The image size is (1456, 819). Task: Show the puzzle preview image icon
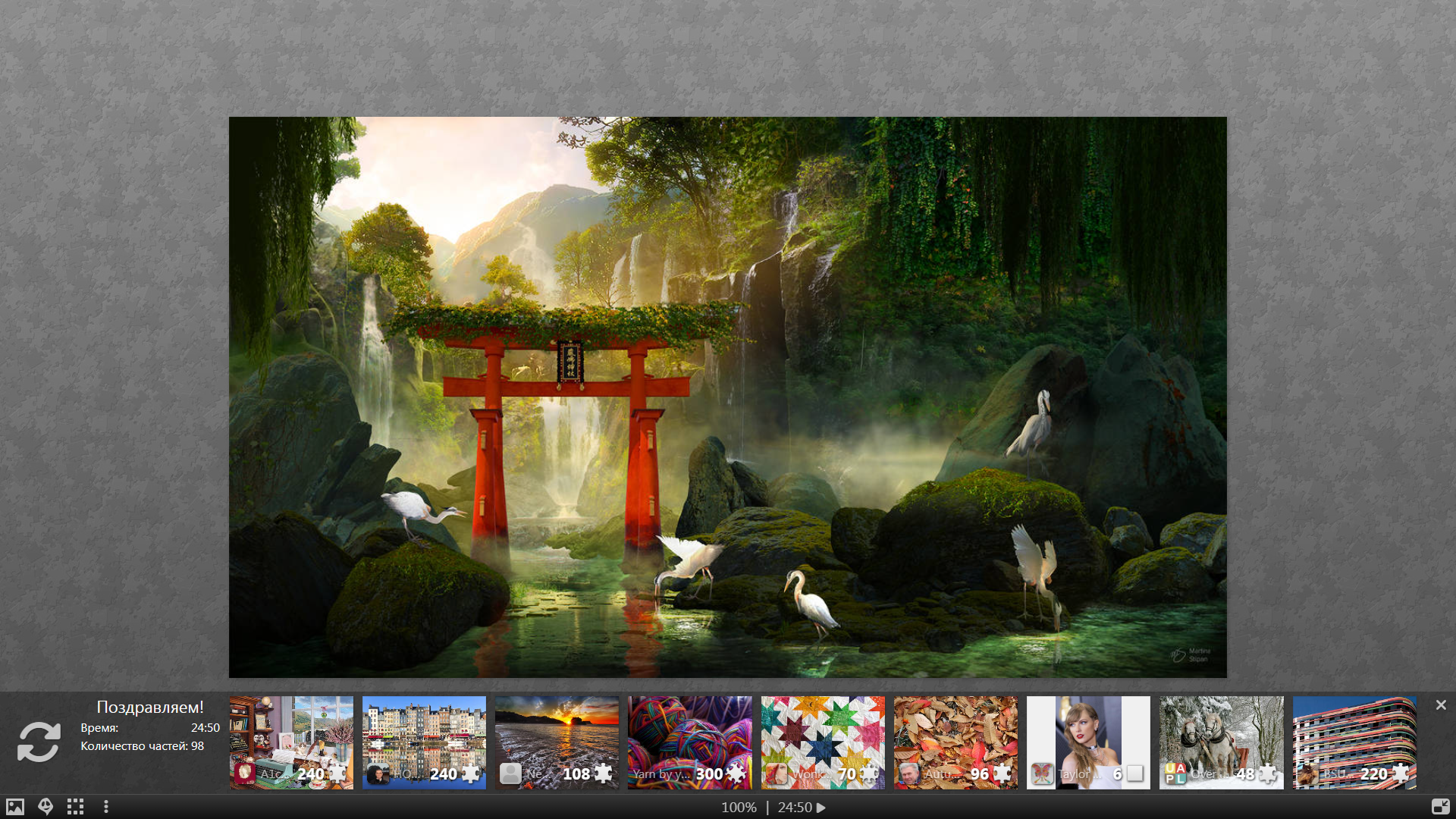(15, 807)
